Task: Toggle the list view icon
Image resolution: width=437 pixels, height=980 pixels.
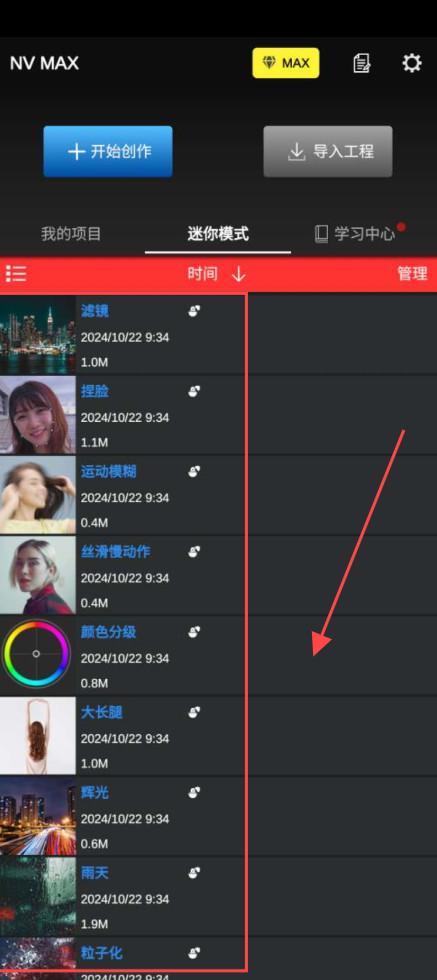Action: 16,274
